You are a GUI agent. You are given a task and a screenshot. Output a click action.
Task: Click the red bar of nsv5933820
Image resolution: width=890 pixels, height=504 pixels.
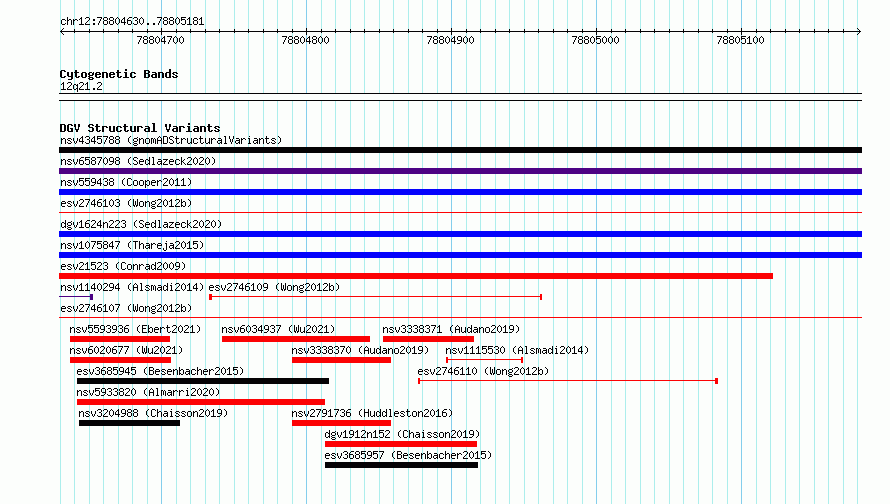201,402
